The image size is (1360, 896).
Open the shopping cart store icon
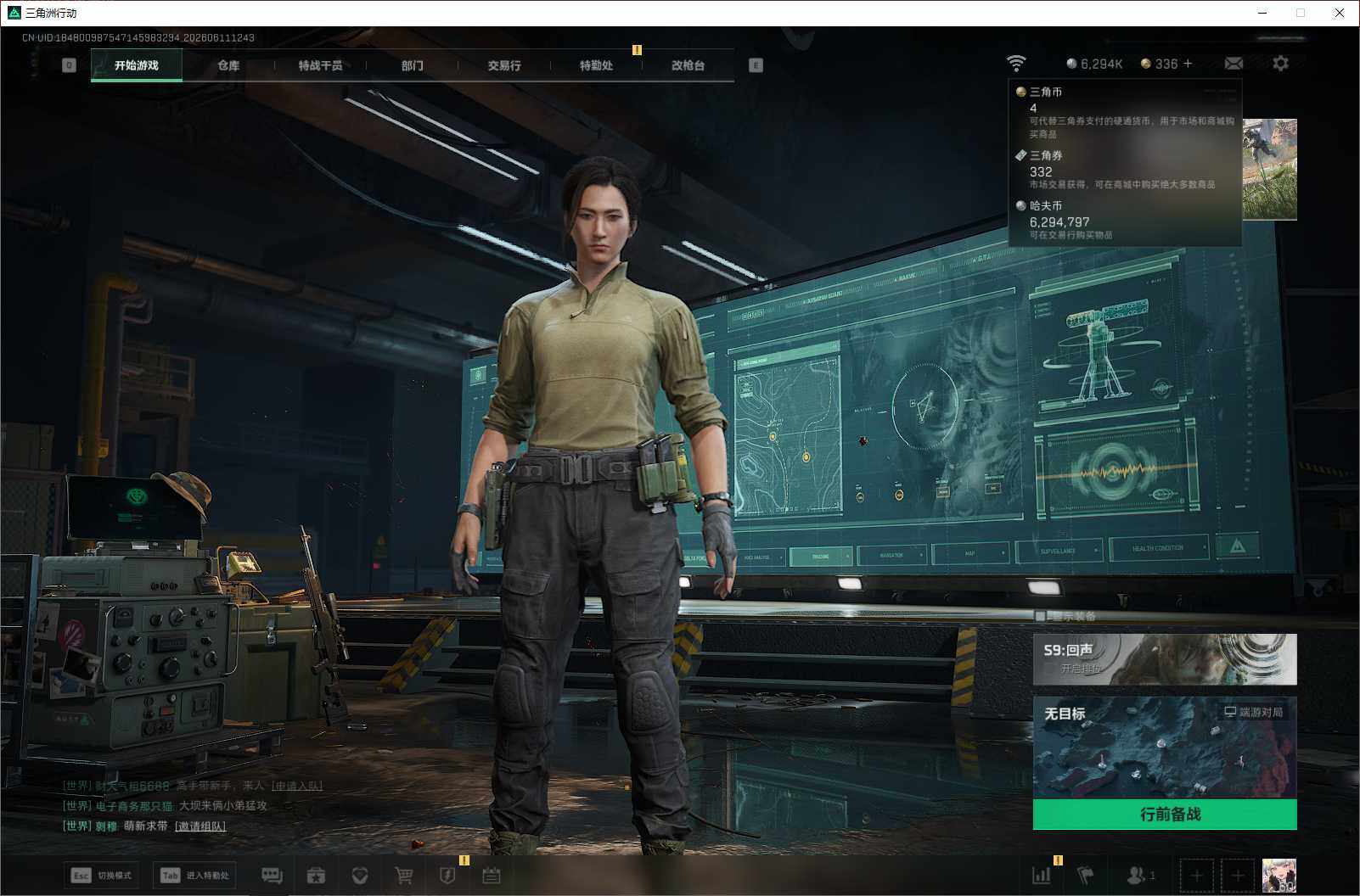pyautogui.click(x=404, y=875)
